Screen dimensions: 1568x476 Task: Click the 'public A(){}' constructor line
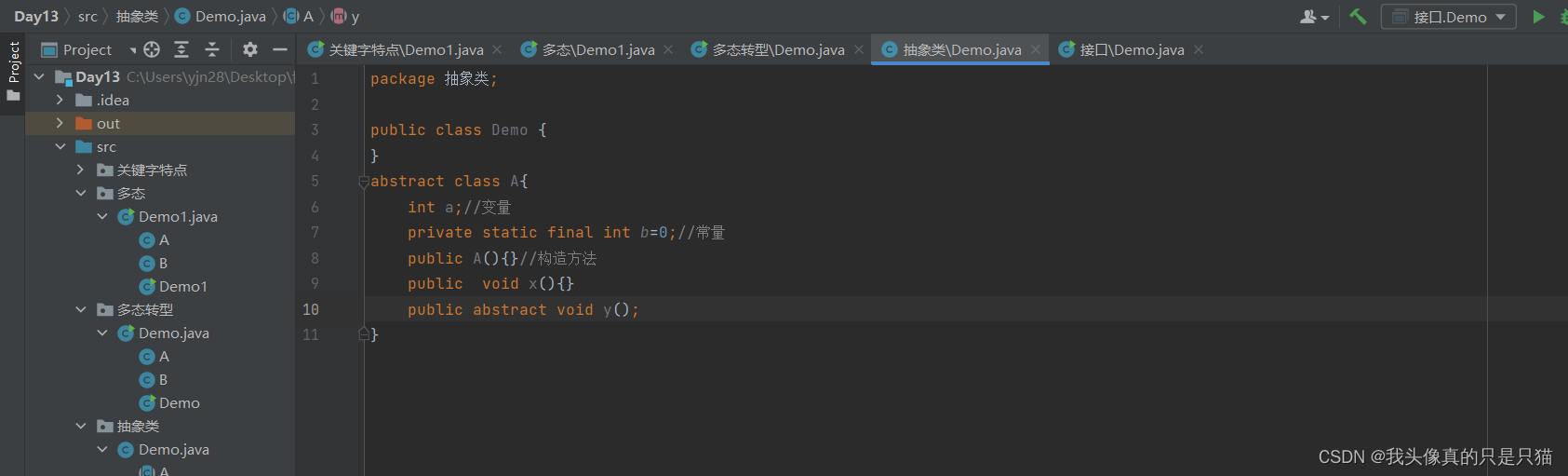[502, 258]
